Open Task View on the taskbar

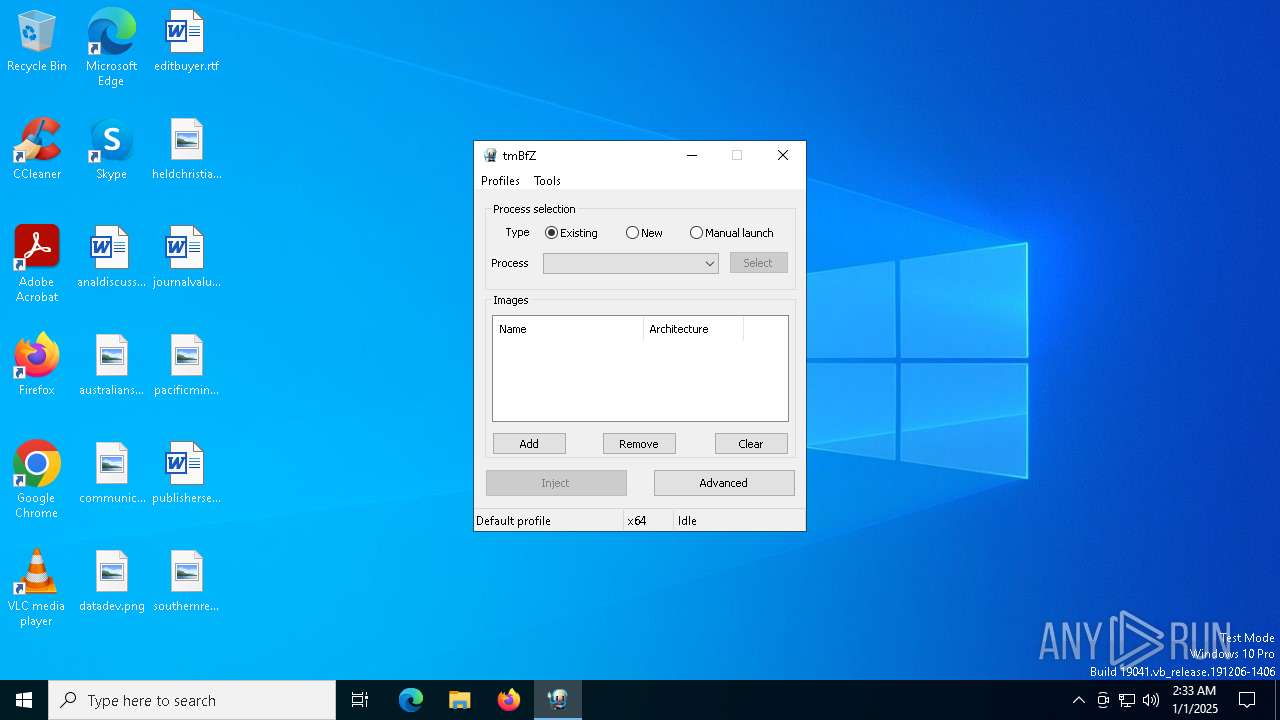[360, 700]
